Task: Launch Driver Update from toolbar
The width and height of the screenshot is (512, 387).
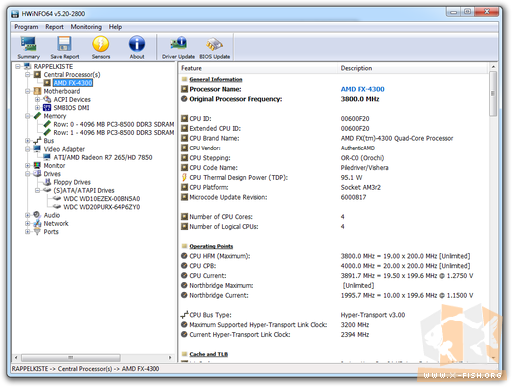Action: [x=178, y=48]
